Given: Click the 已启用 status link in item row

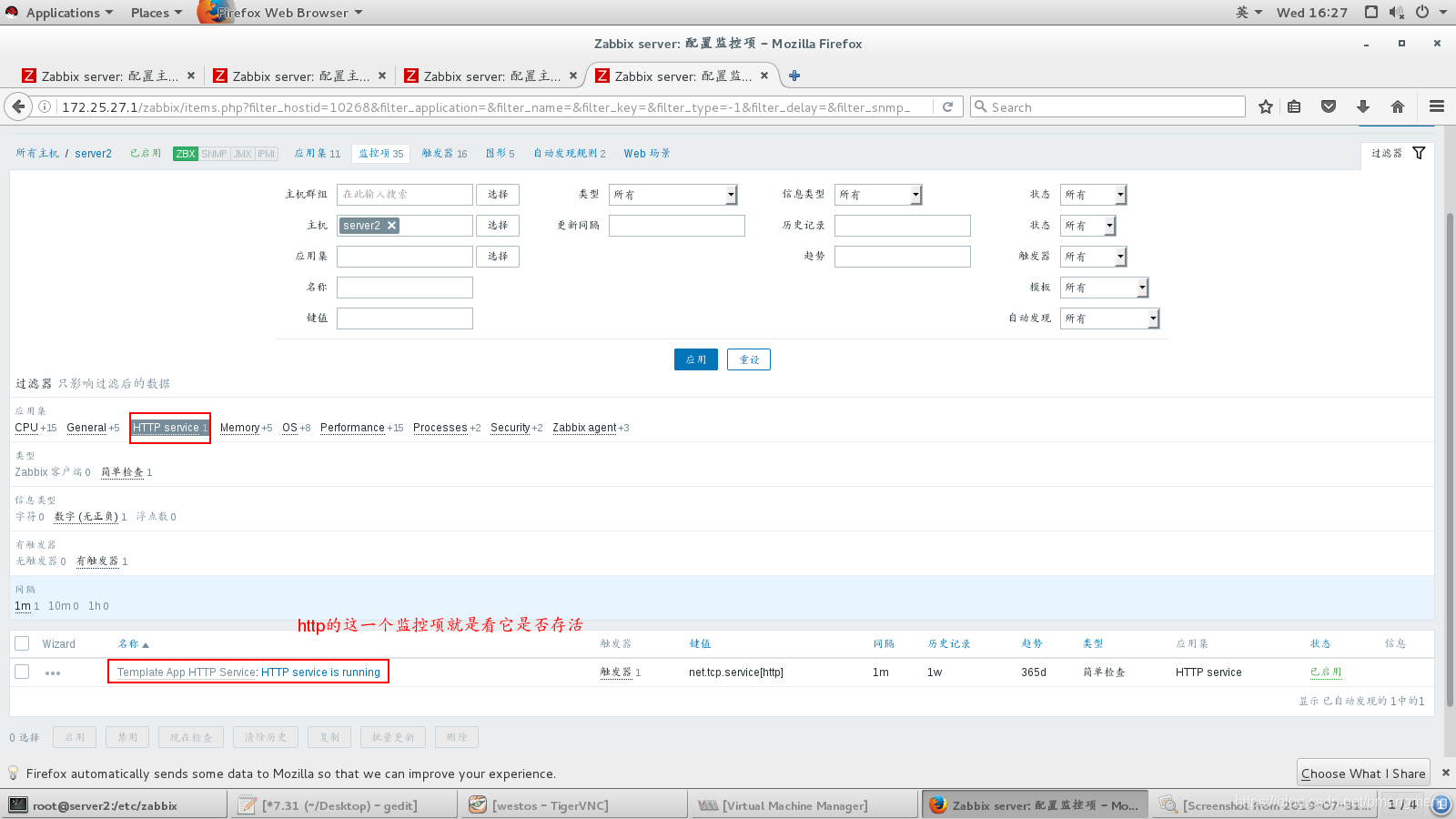Looking at the screenshot, I should pyautogui.click(x=1326, y=672).
